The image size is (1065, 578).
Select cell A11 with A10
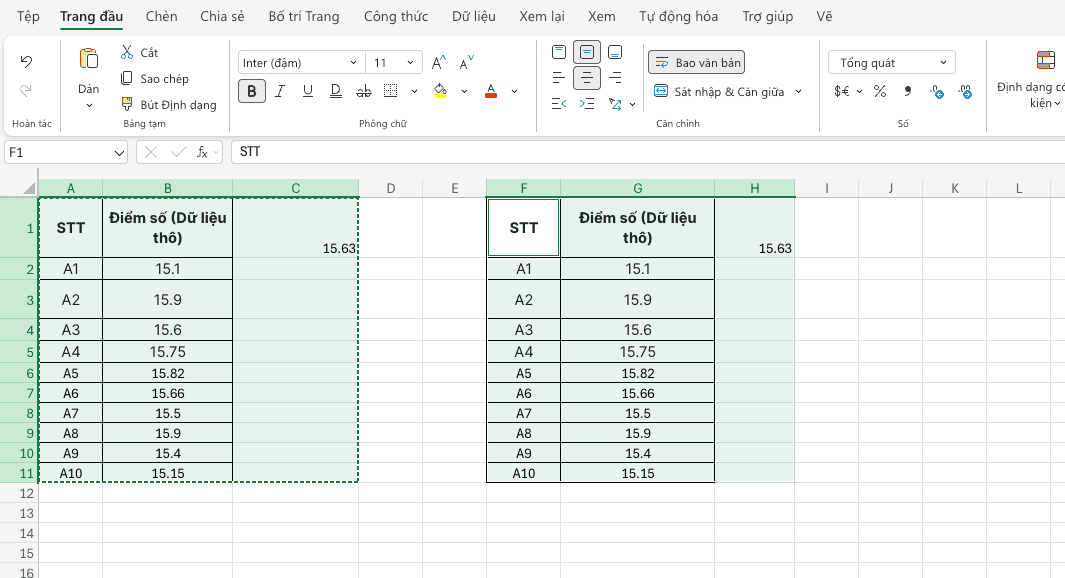71,473
